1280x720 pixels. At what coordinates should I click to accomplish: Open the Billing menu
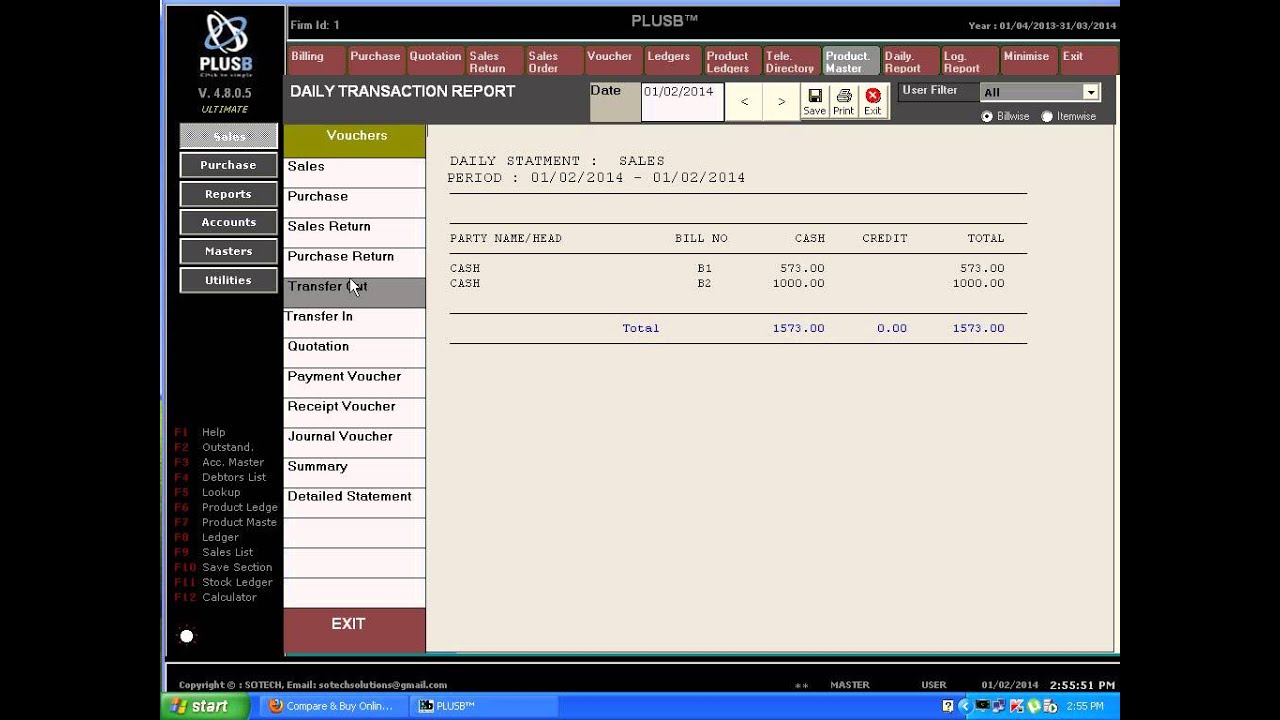pos(317,61)
